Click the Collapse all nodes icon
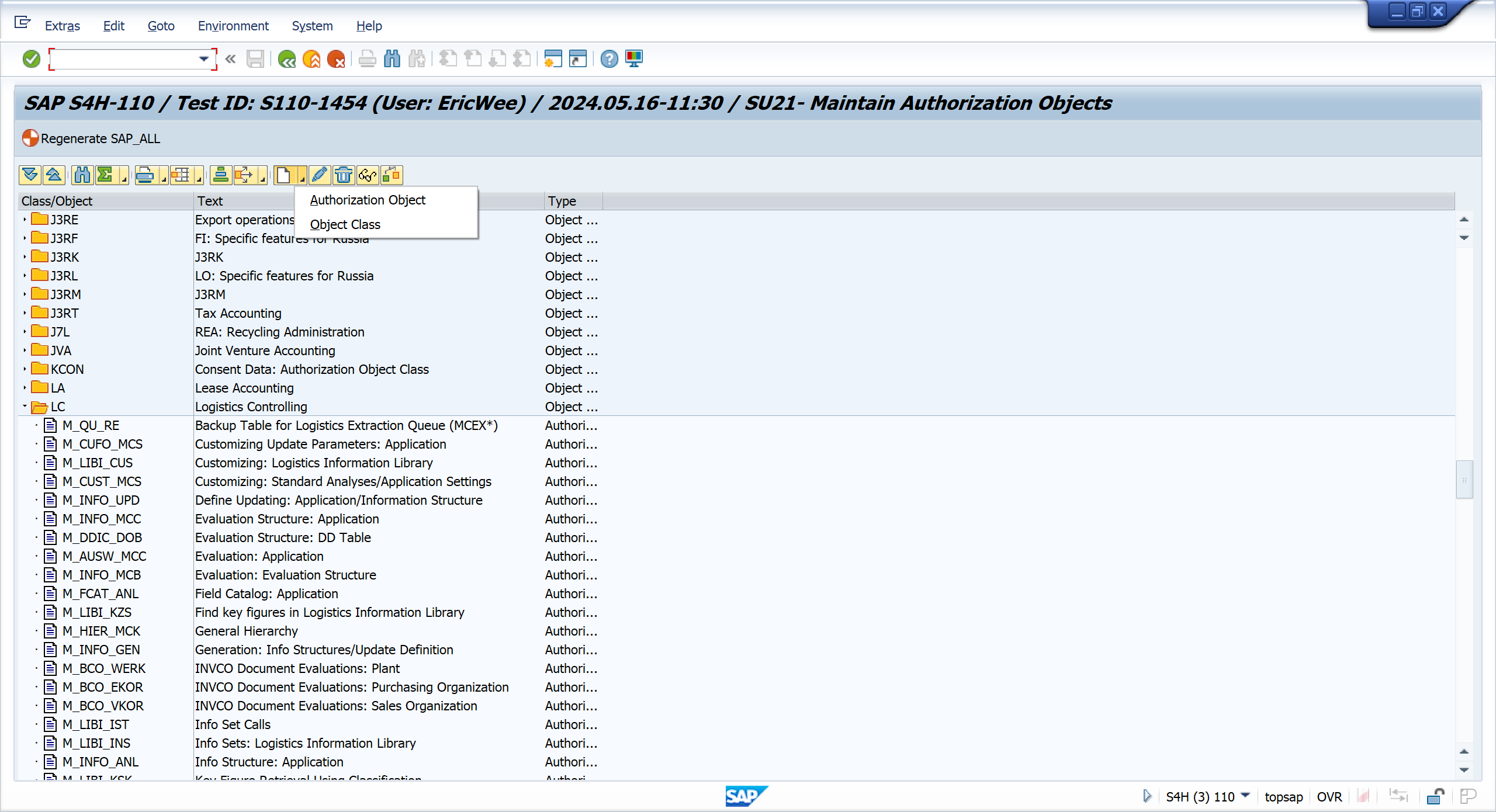Image resolution: width=1496 pixels, height=812 pixels. [x=54, y=175]
